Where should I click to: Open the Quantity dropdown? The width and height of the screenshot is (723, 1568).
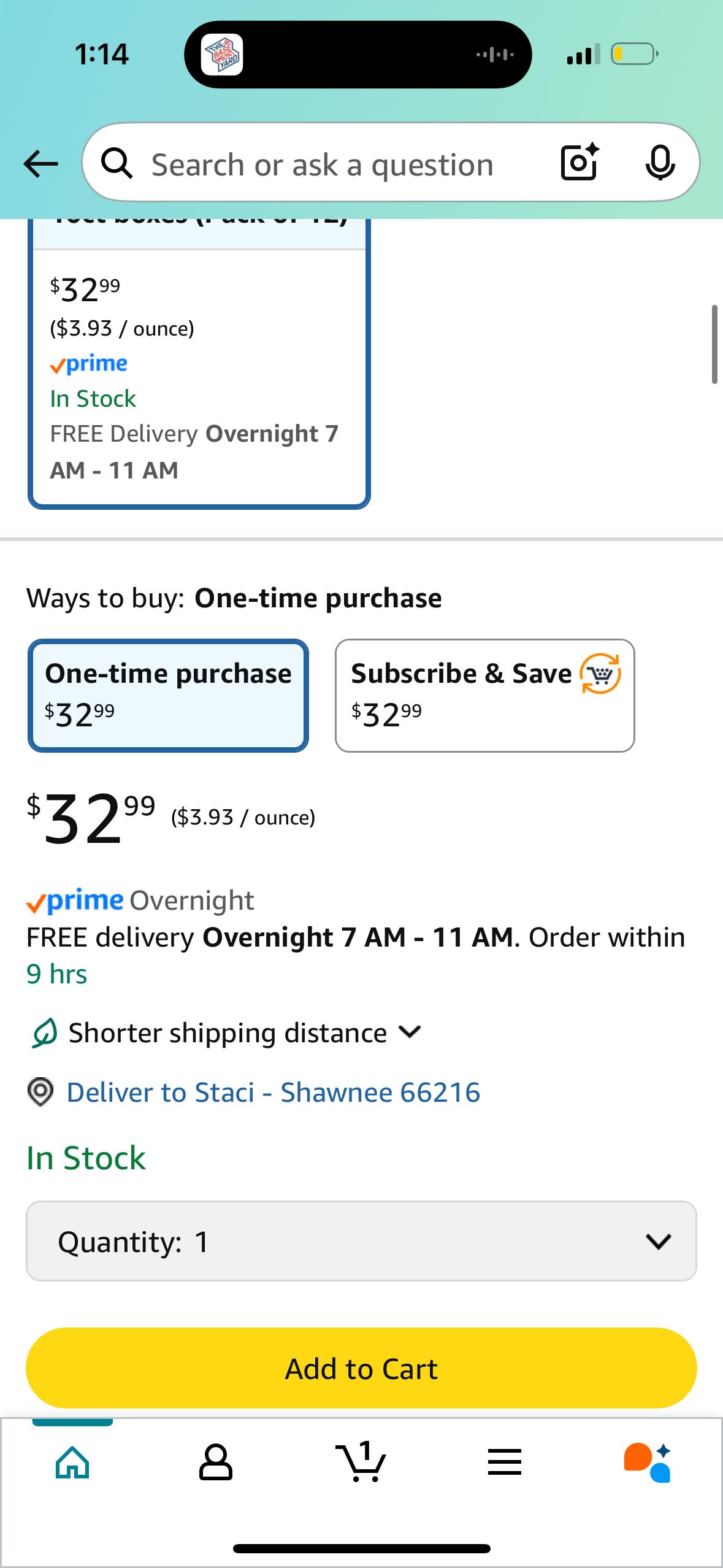[x=361, y=1241]
